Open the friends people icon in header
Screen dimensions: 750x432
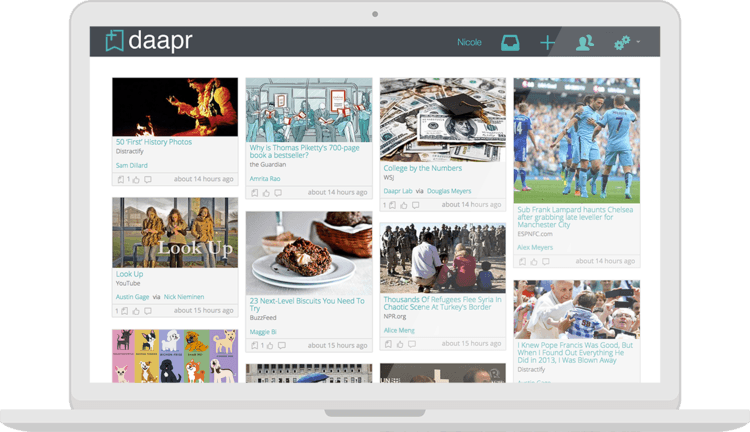point(585,43)
